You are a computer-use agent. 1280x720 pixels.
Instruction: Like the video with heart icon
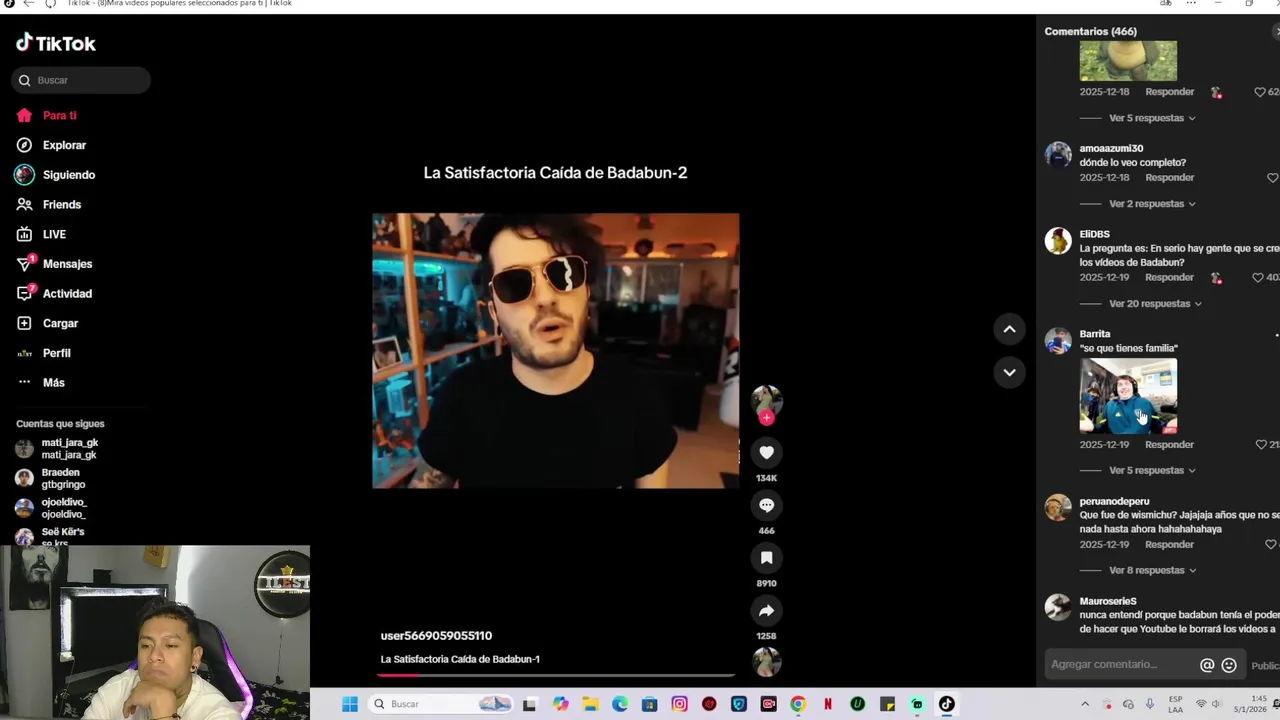[766, 453]
